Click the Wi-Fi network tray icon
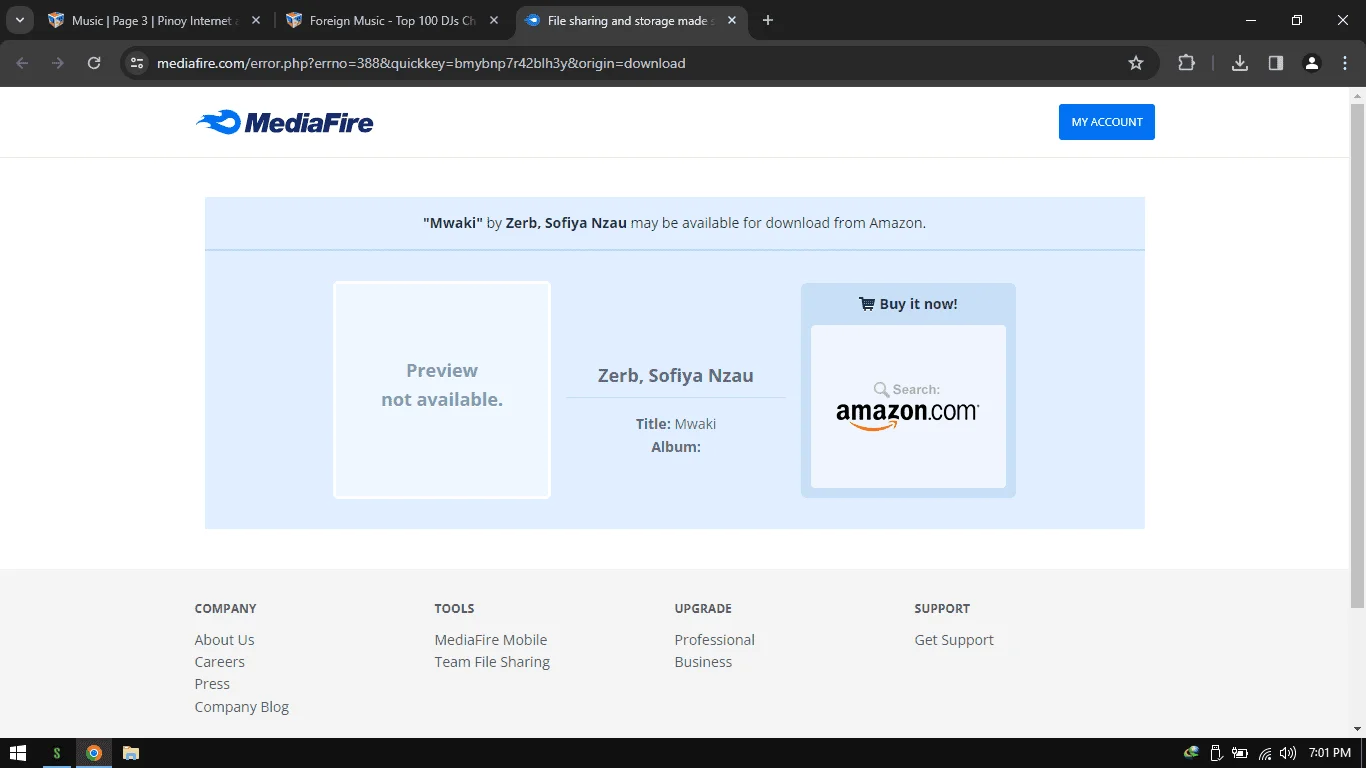The width and height of the screenshot is (1366, 768). tap(1265, 753)
